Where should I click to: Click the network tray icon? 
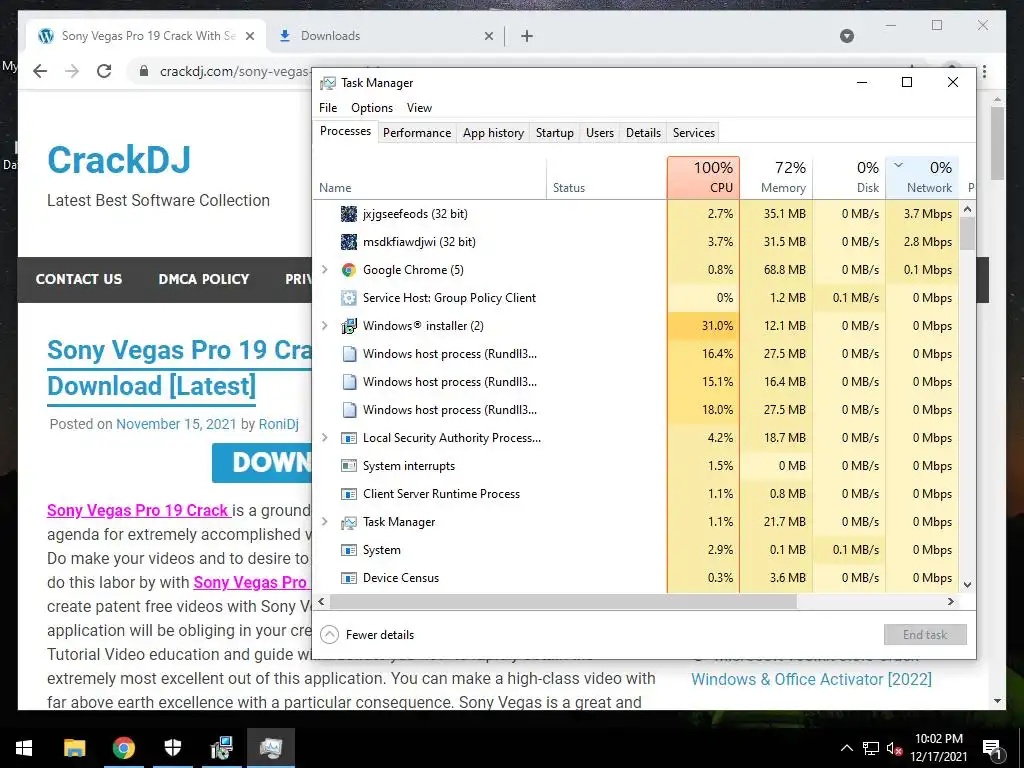[871, 749]
